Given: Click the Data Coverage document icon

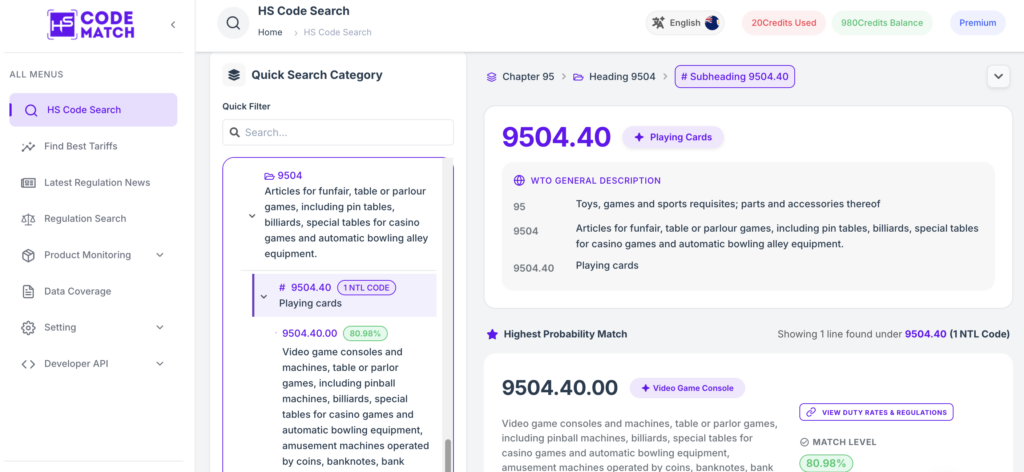Looking at the screenshot, I should click(x=28, y=291).
